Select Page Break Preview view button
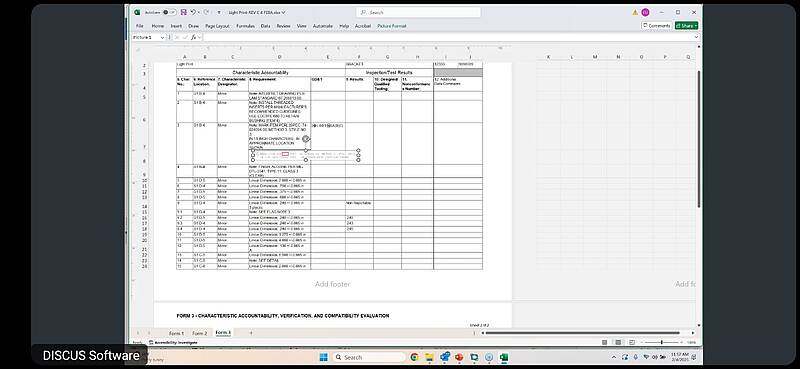This screenshot has height=369, width=800. tap(631, 342)
